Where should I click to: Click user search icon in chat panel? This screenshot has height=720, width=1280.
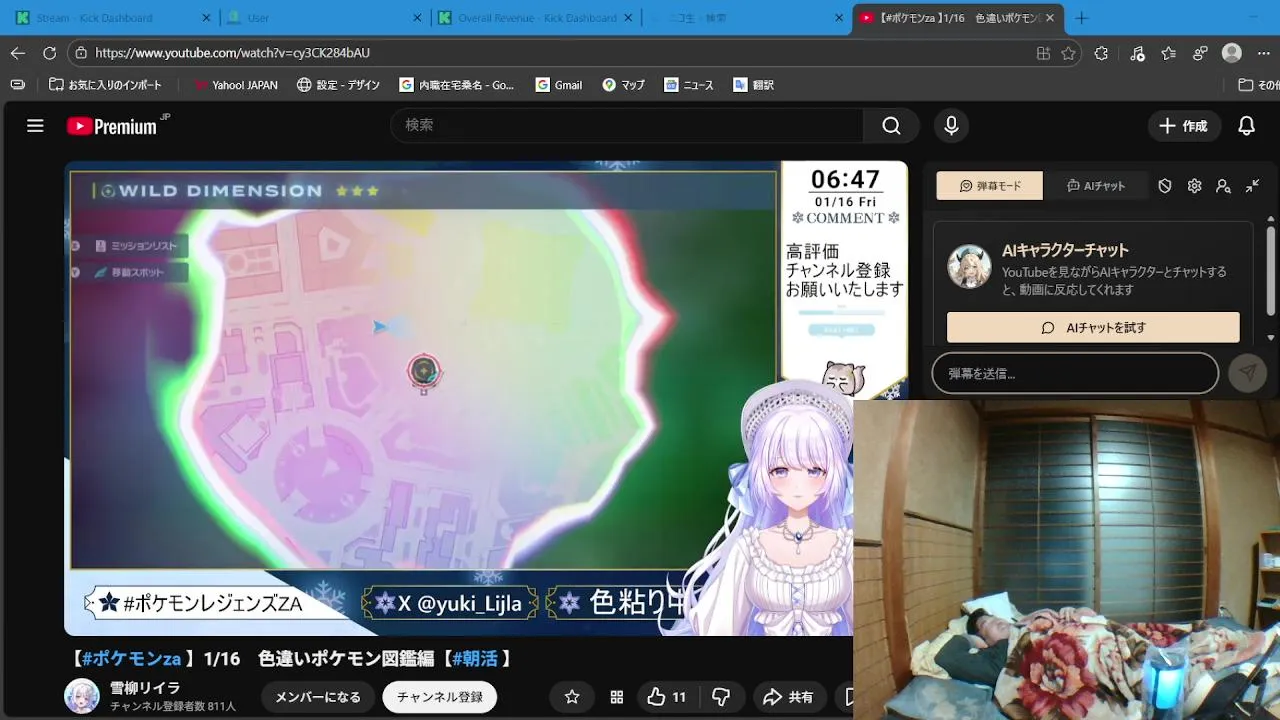1223,186
